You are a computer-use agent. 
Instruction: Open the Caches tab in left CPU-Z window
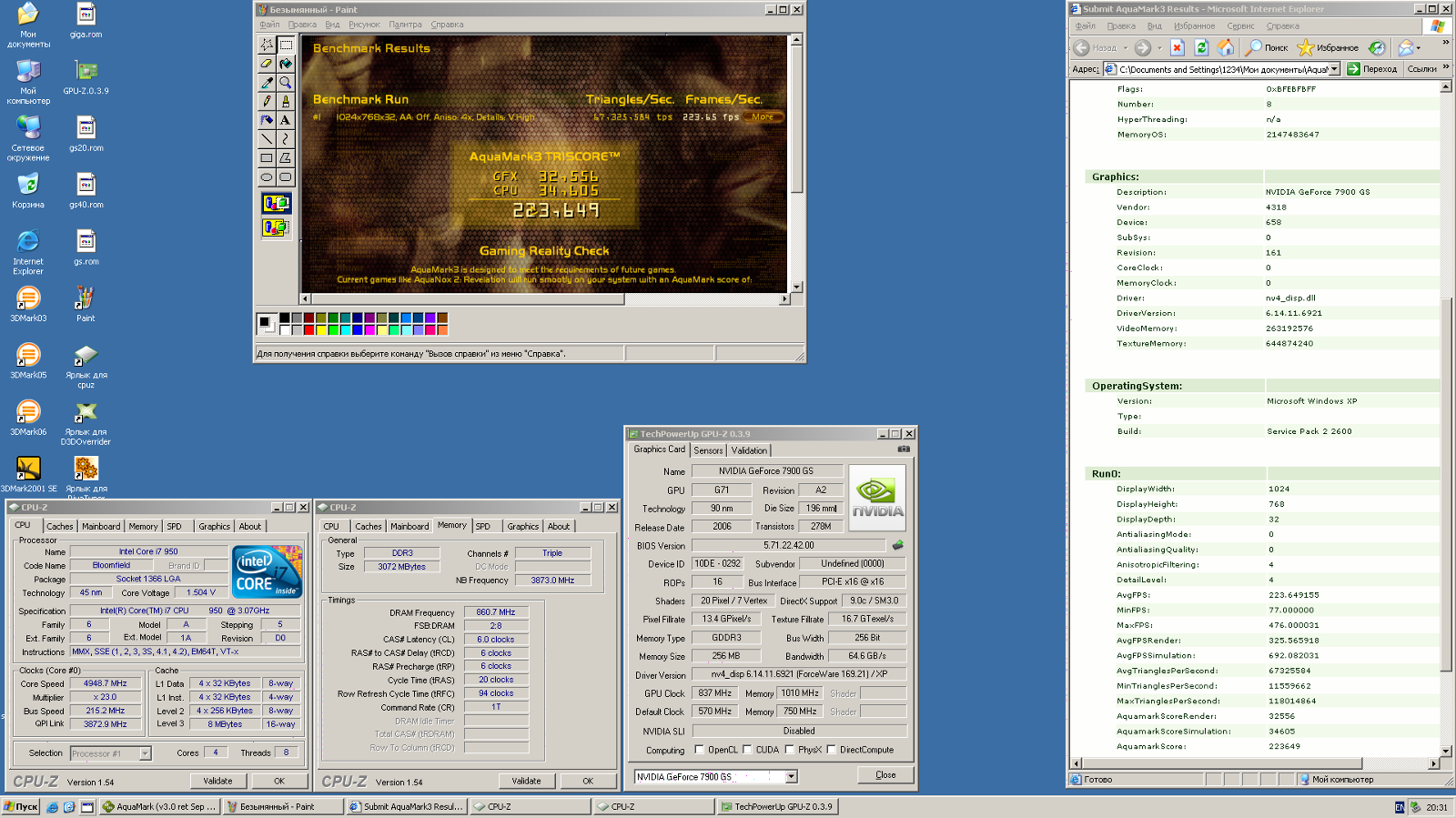pyautogui.click(x=60, y=526)
